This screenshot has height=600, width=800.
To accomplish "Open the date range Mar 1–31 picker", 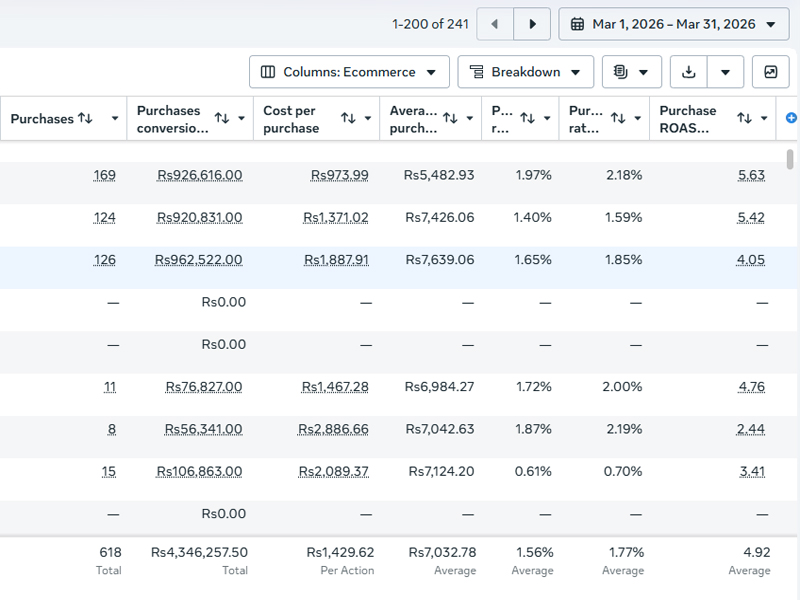I will pos(673,24).
